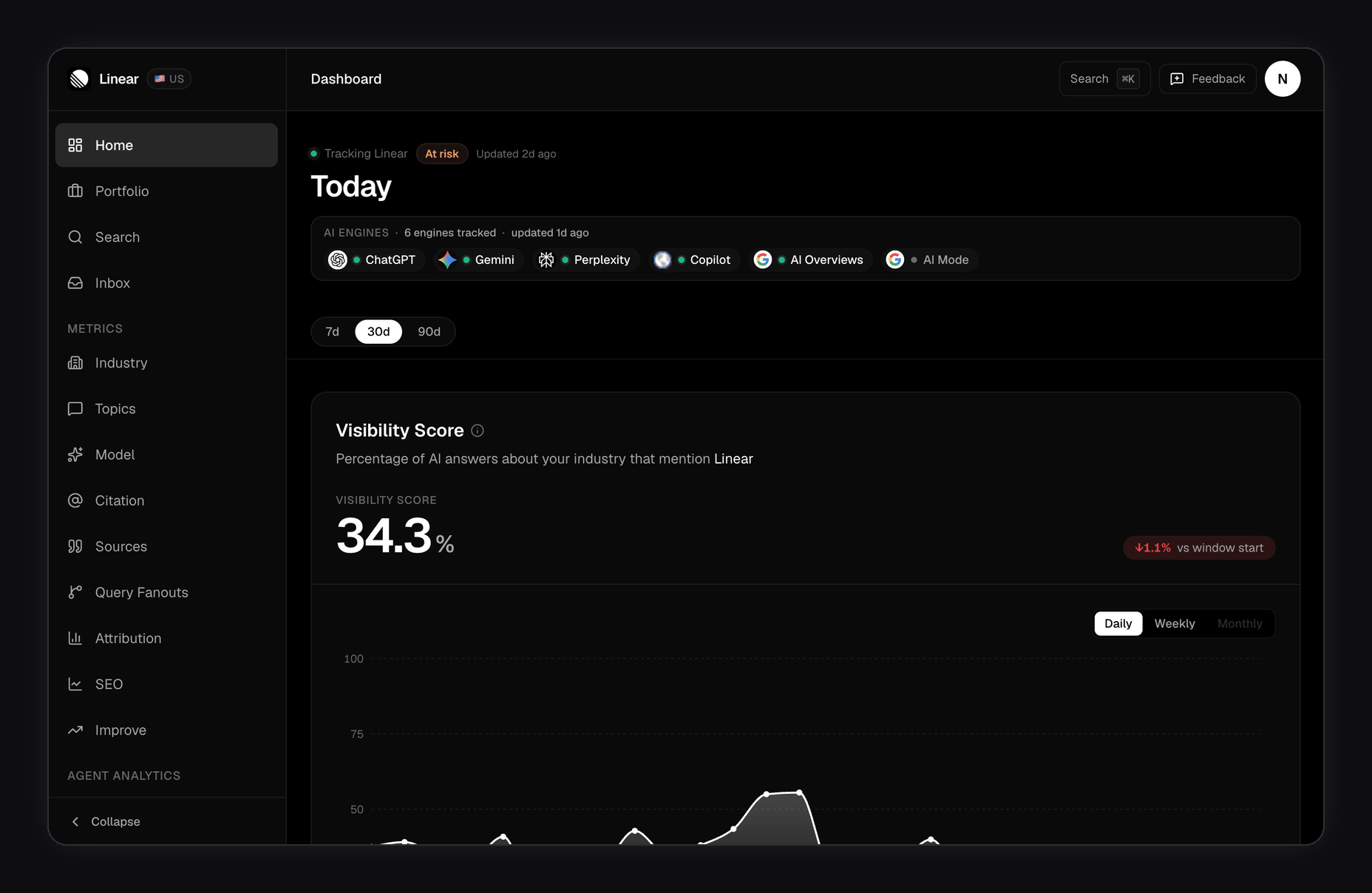Open the N user avatar menu
The width and height of the screenshot is (1372, 893).
(1283, 78)
